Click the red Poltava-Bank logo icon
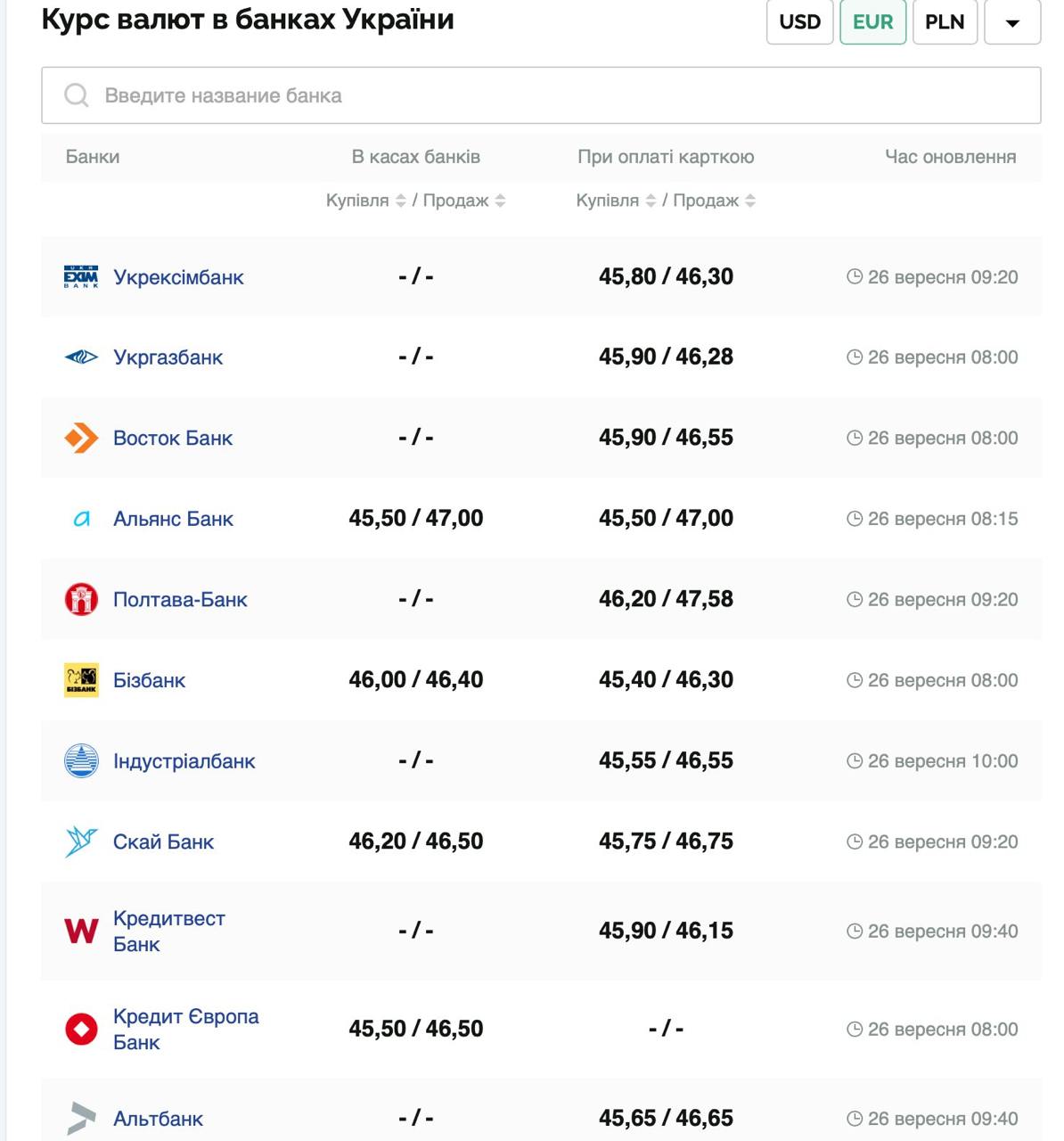Image resolution: width=1064 pixels, height=1141 pixels. click(81, 599)
